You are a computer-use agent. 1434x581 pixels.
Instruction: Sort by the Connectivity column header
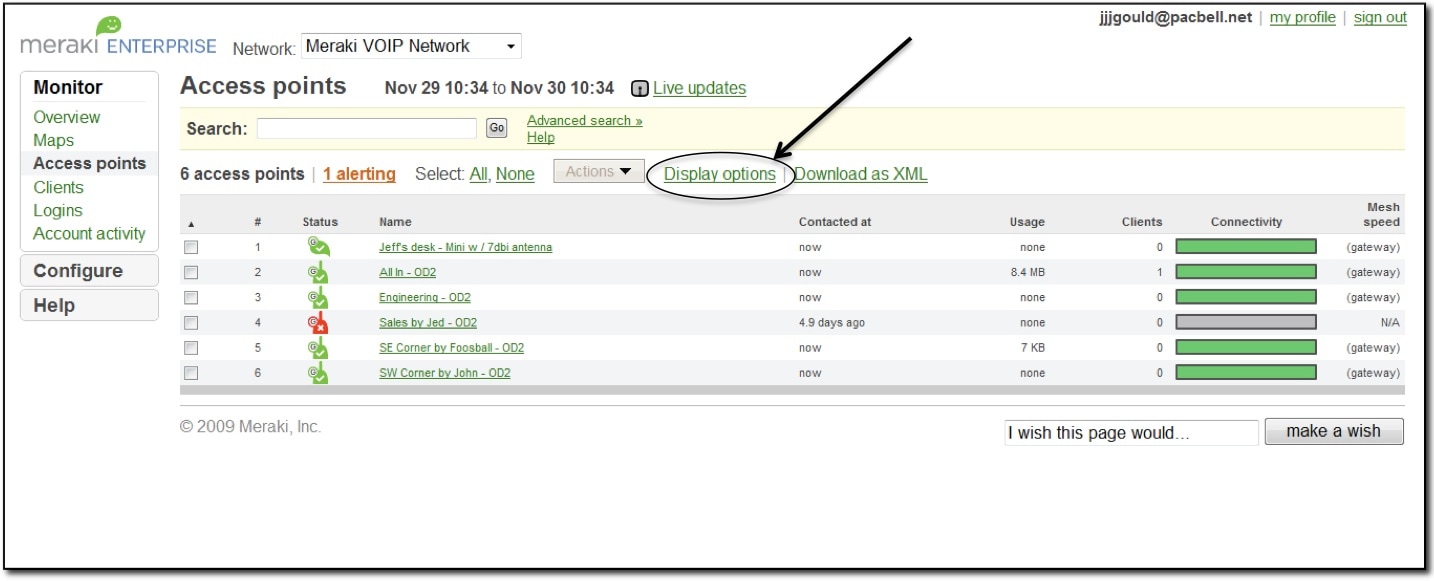pos(1246,222)
